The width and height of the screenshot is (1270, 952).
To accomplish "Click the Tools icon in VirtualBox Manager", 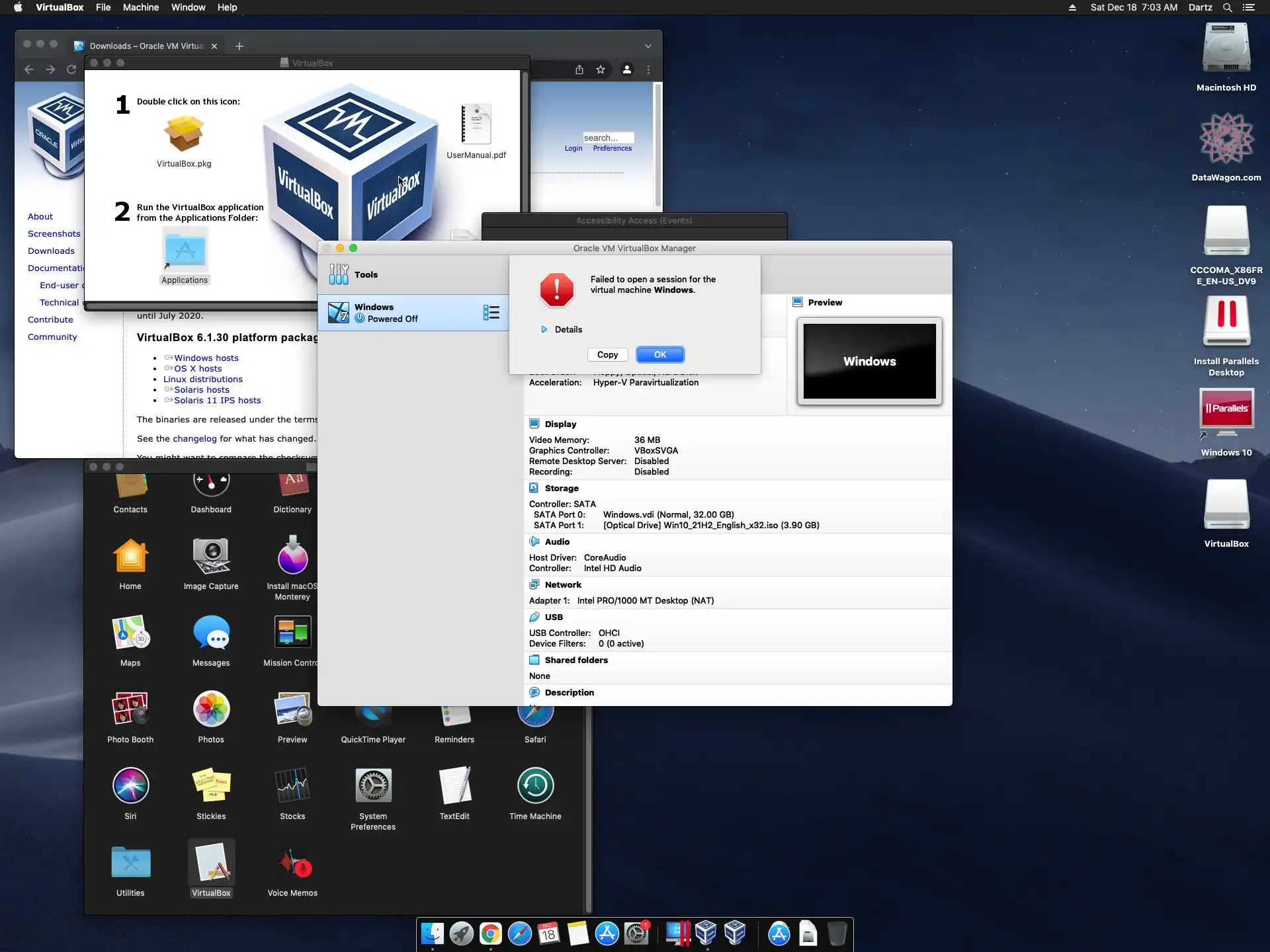I will click(339, 274).
